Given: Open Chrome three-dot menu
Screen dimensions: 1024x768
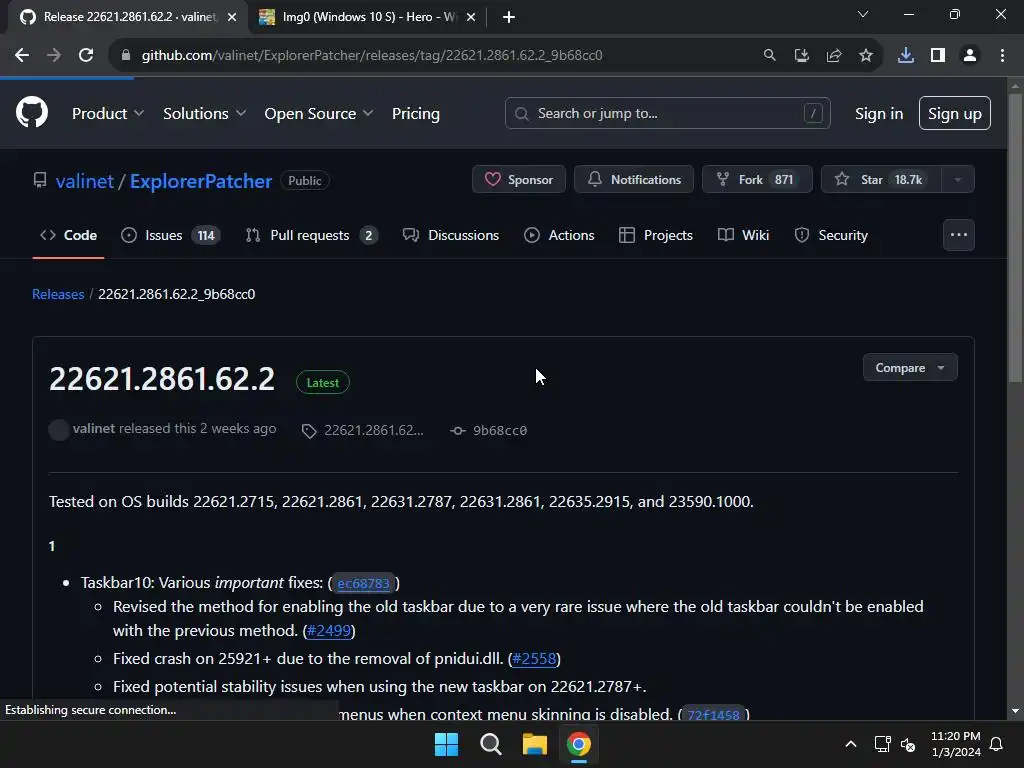Looking at the screenshot, I should 1002,56.
